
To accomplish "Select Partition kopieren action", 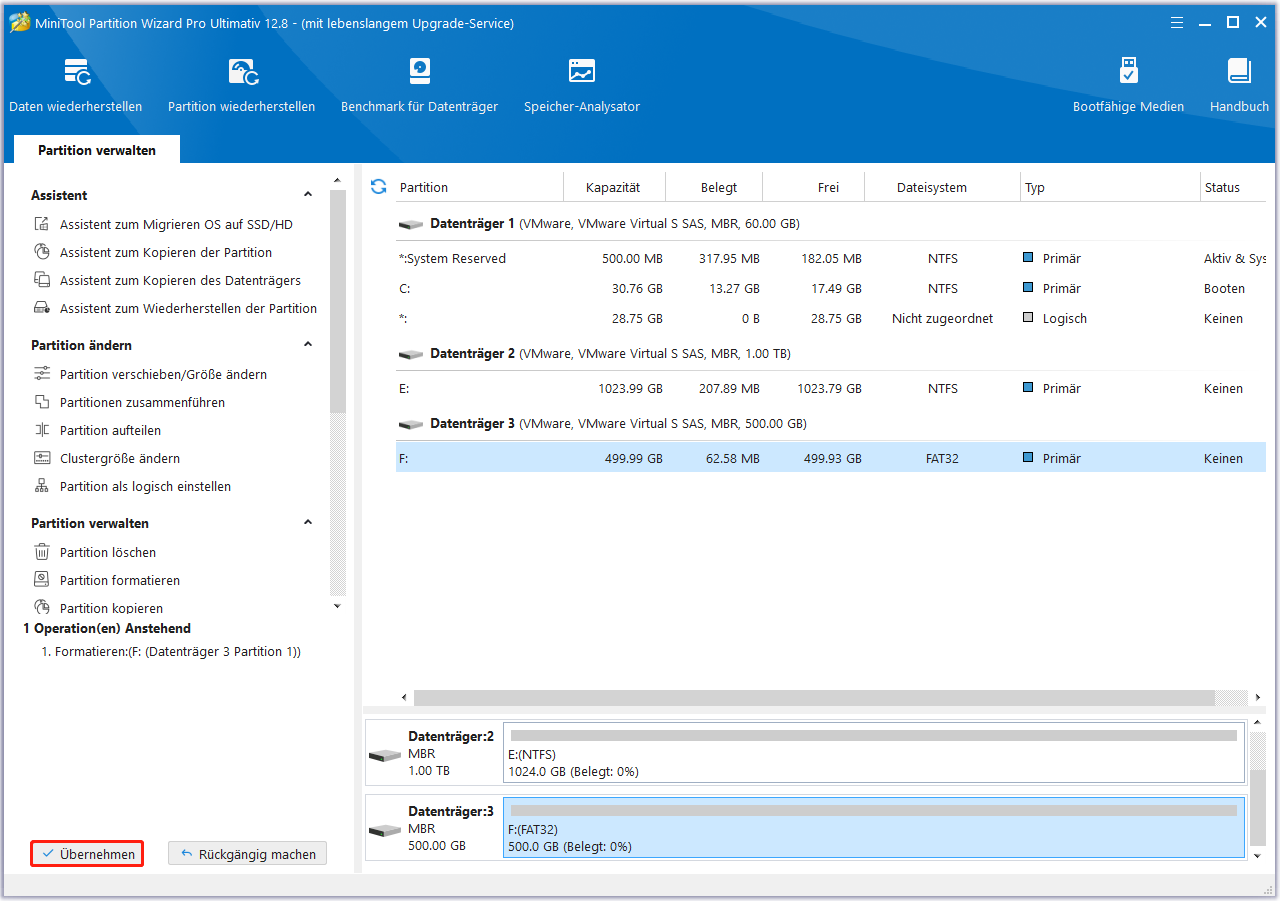I will pyautogui.click(x=111, y=608).
